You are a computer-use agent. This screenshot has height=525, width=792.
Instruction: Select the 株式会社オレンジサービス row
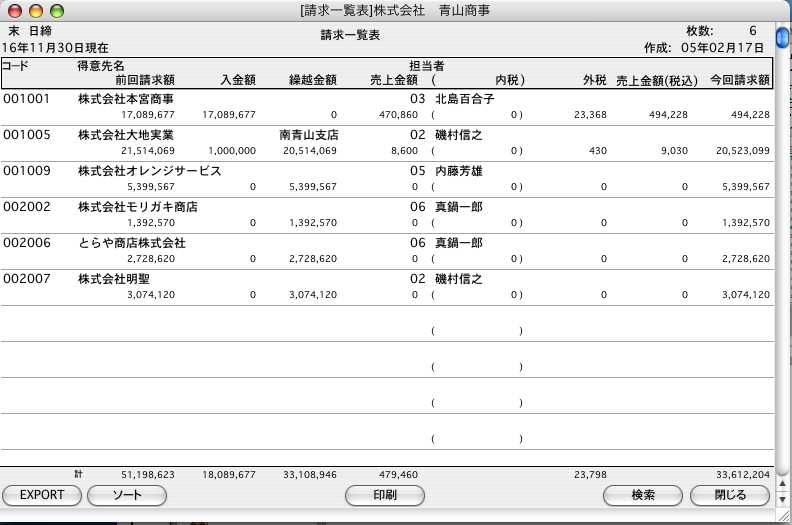click(149, 171)
